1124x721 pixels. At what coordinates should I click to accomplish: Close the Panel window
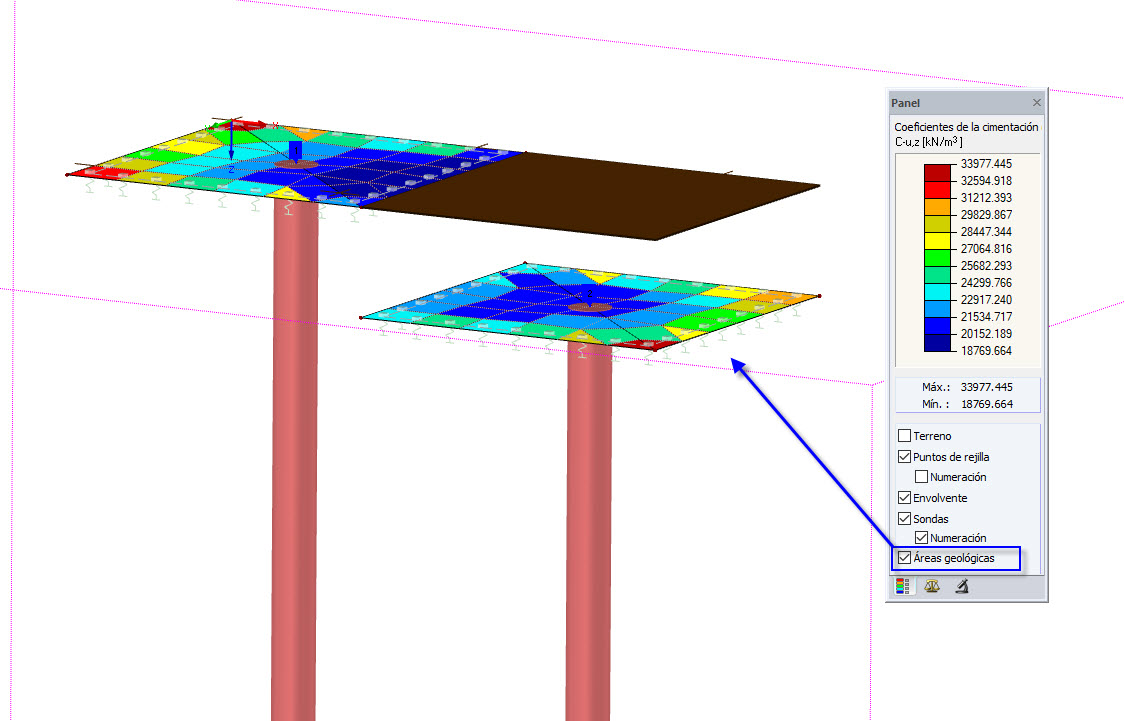click(1037, 102)
